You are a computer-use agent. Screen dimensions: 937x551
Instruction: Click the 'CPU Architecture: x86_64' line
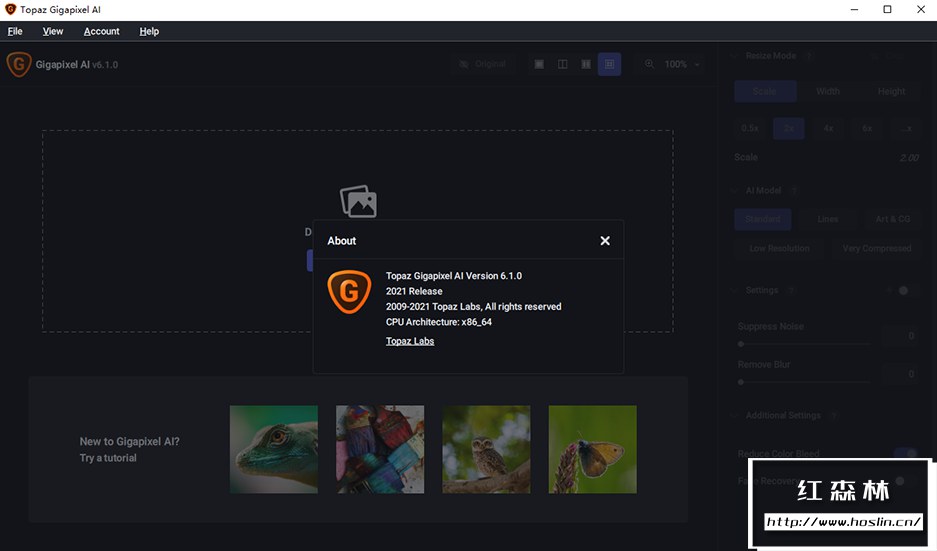(x=439, y=322)
